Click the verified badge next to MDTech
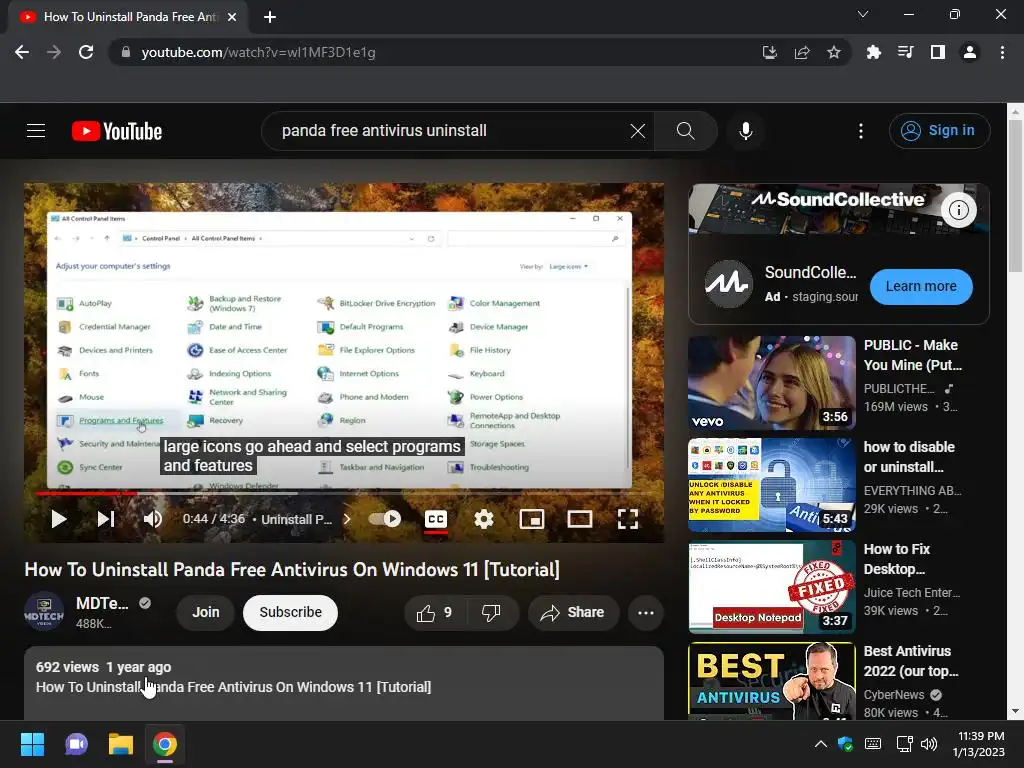The height and width of the screenshot is (768, 1024). (x=145, y=603)
